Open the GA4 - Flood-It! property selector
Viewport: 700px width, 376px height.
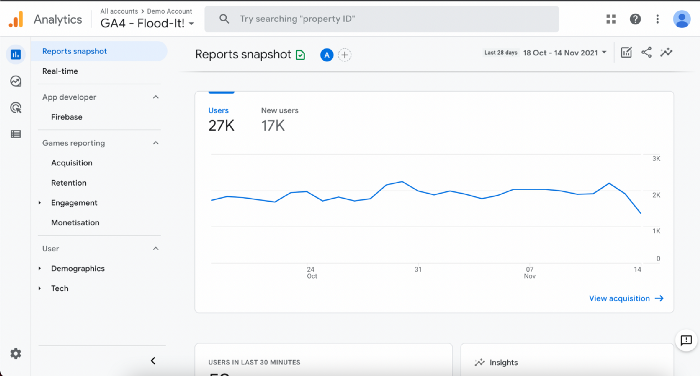pyautogui.click(x=147, y=23)
